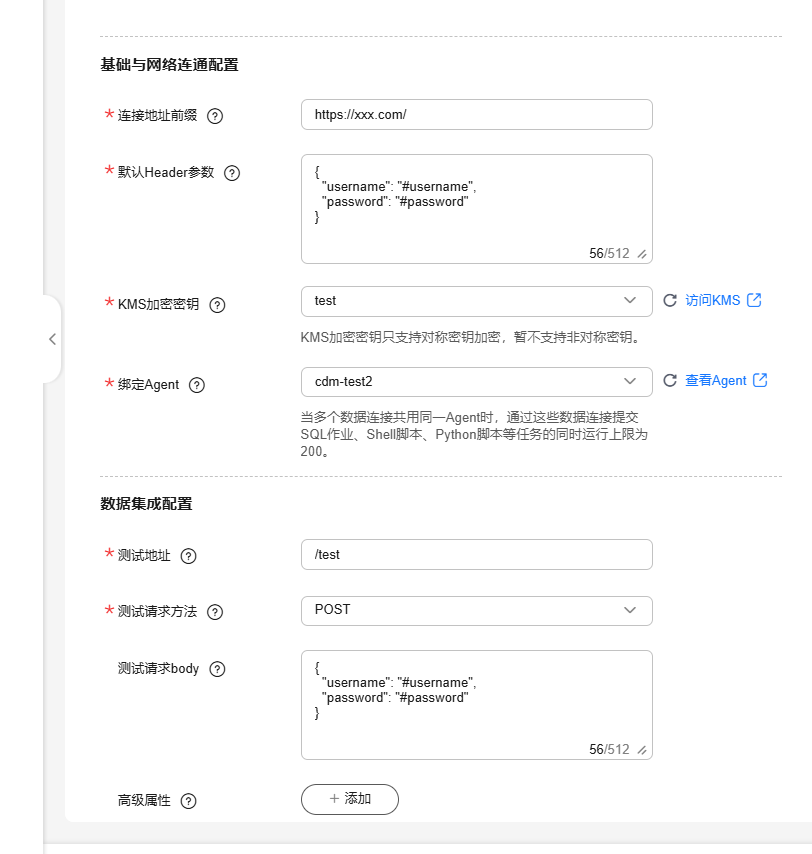Click inside the 测试地址 input showing /test
Image resolution: width=812 pixels, height=854 pixels.
coord(476,554)
